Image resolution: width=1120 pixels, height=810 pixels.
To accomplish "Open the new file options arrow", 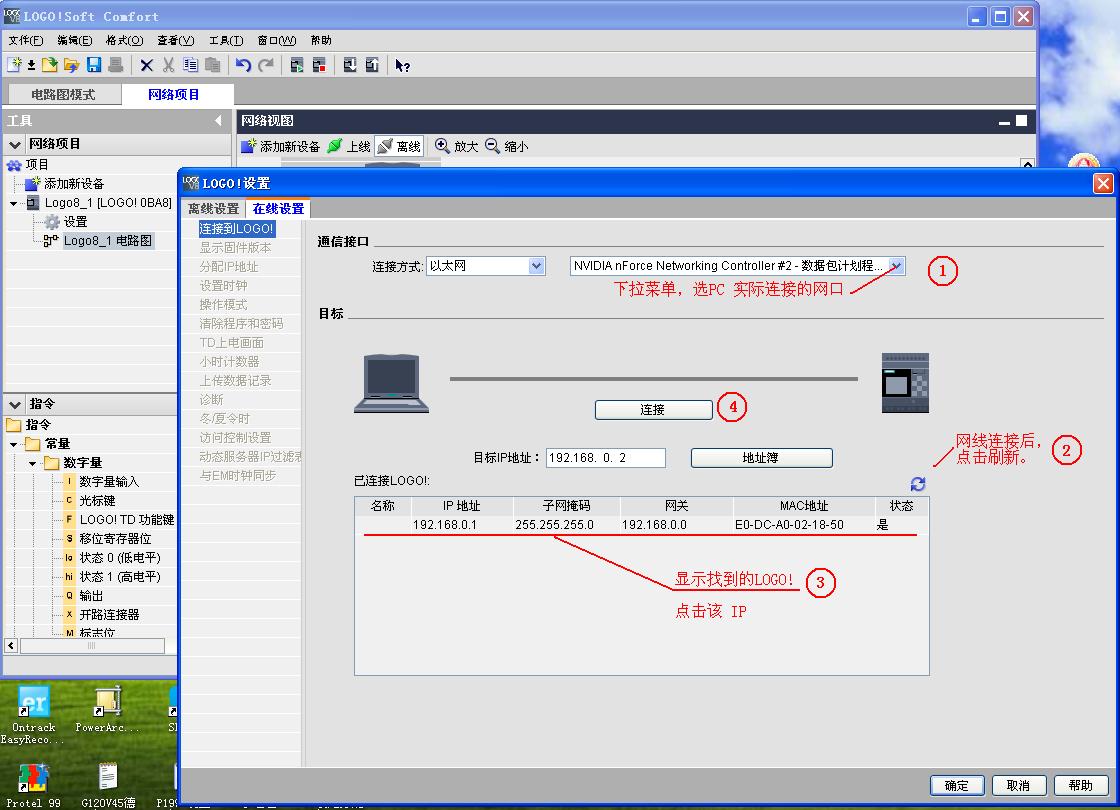I will pos(31,66).
